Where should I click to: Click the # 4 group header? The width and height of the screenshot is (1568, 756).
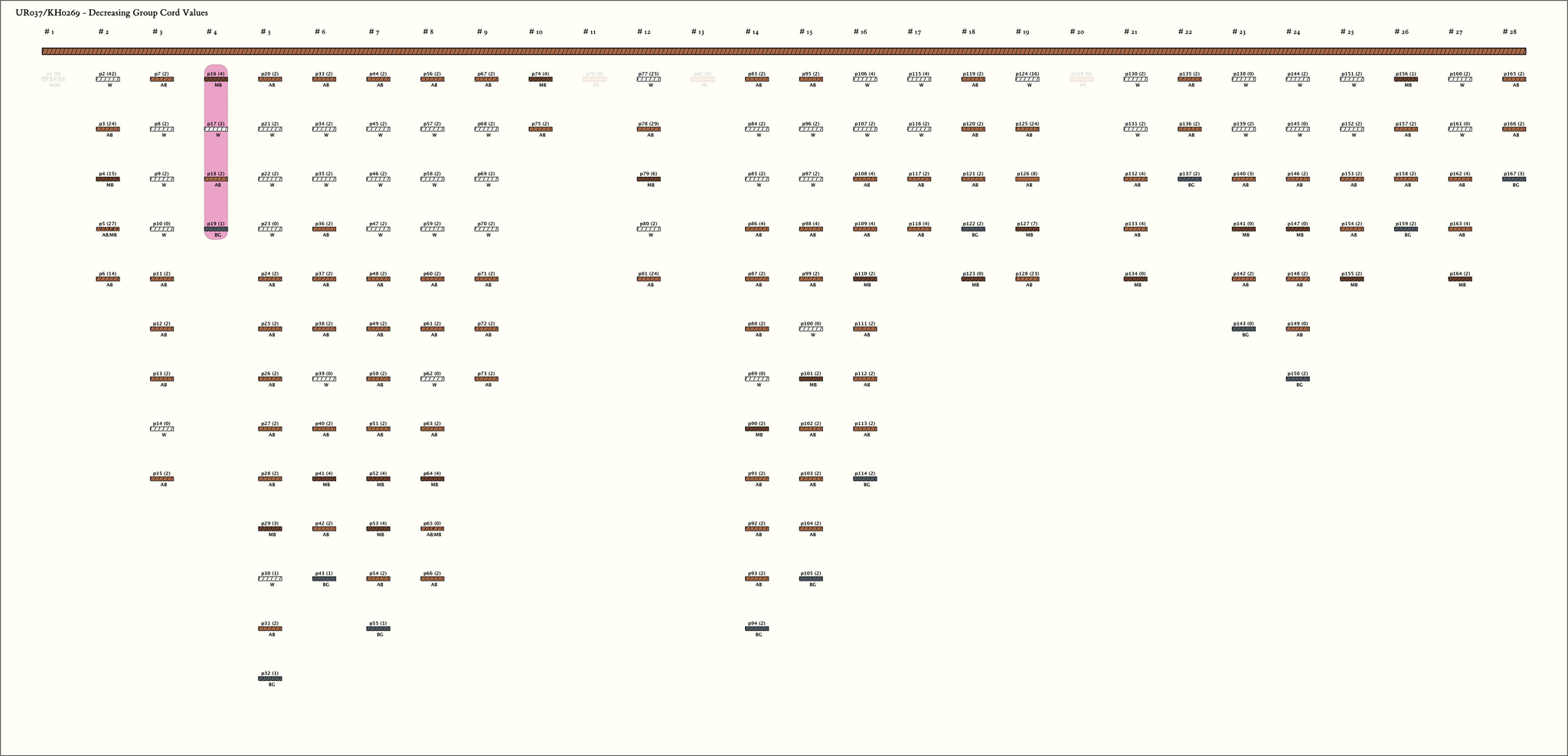(x=212, y=32)
